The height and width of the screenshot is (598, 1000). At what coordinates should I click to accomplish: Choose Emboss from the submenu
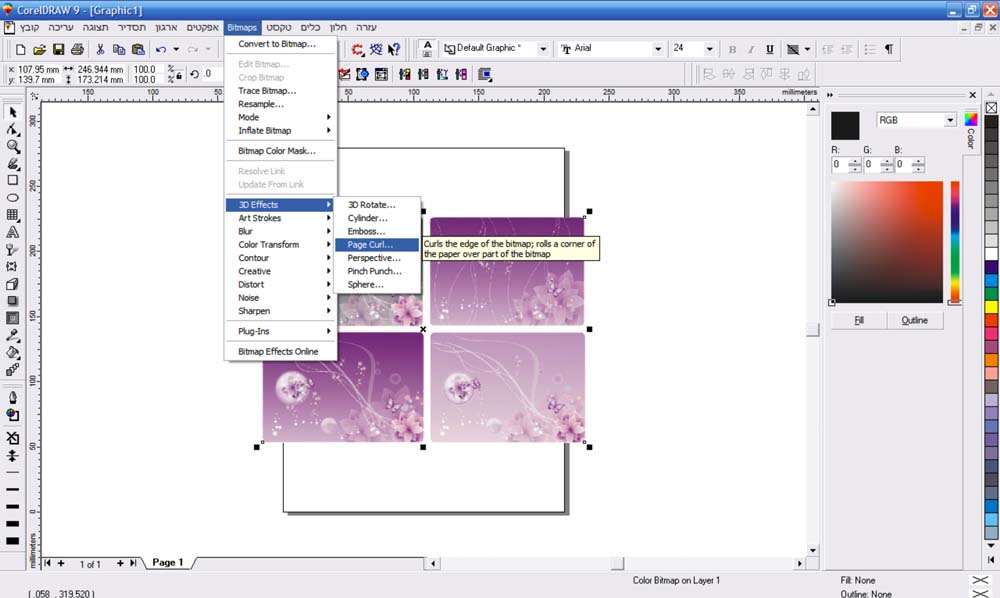pos(377,231)
